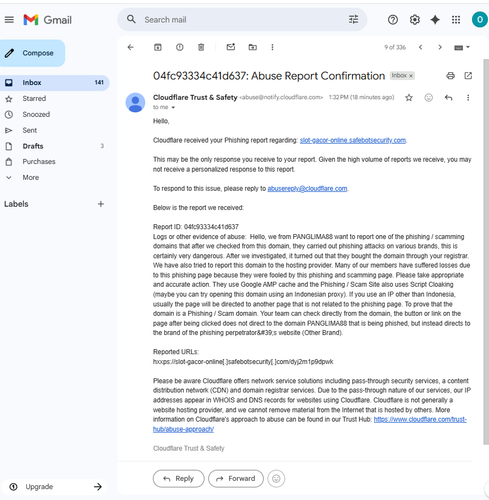Click the Gmail logo

point(48,20)
